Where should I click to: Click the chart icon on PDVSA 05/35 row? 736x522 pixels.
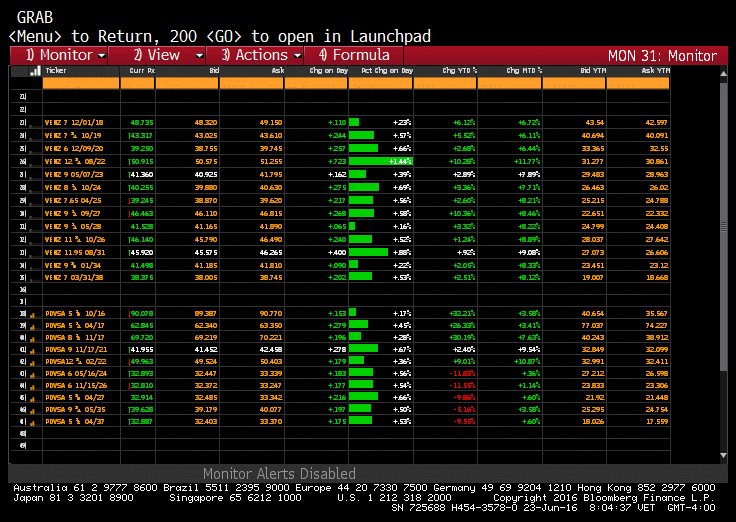tap(32, 410)
